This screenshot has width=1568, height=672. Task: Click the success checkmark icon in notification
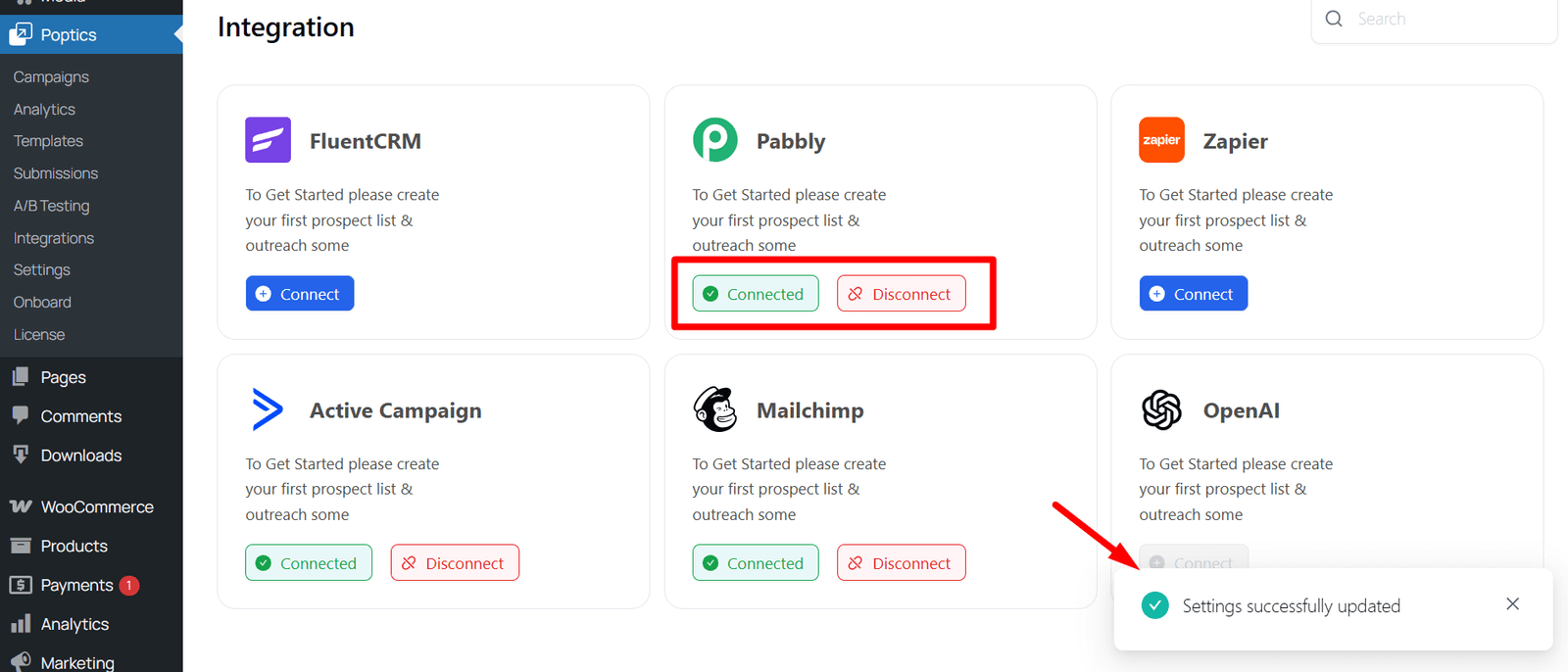click(x=1155, y=605)
